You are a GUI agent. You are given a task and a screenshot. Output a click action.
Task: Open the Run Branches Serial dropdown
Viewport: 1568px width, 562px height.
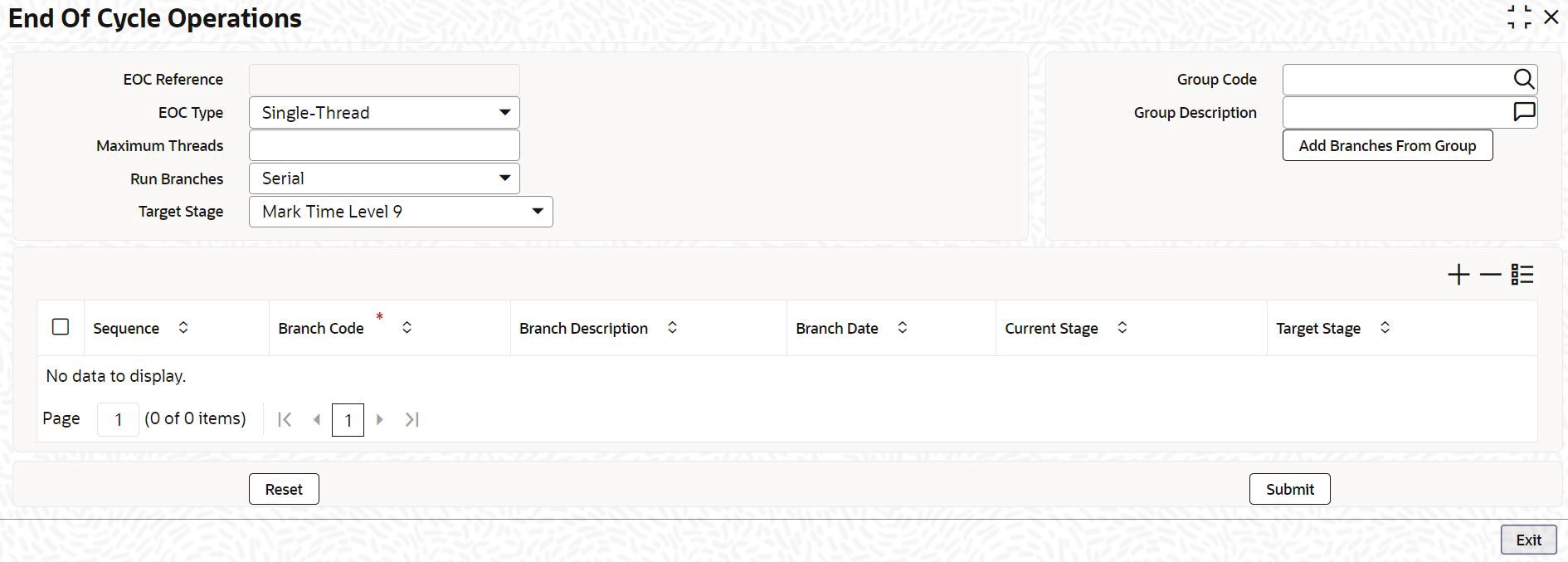click(384, 178)
